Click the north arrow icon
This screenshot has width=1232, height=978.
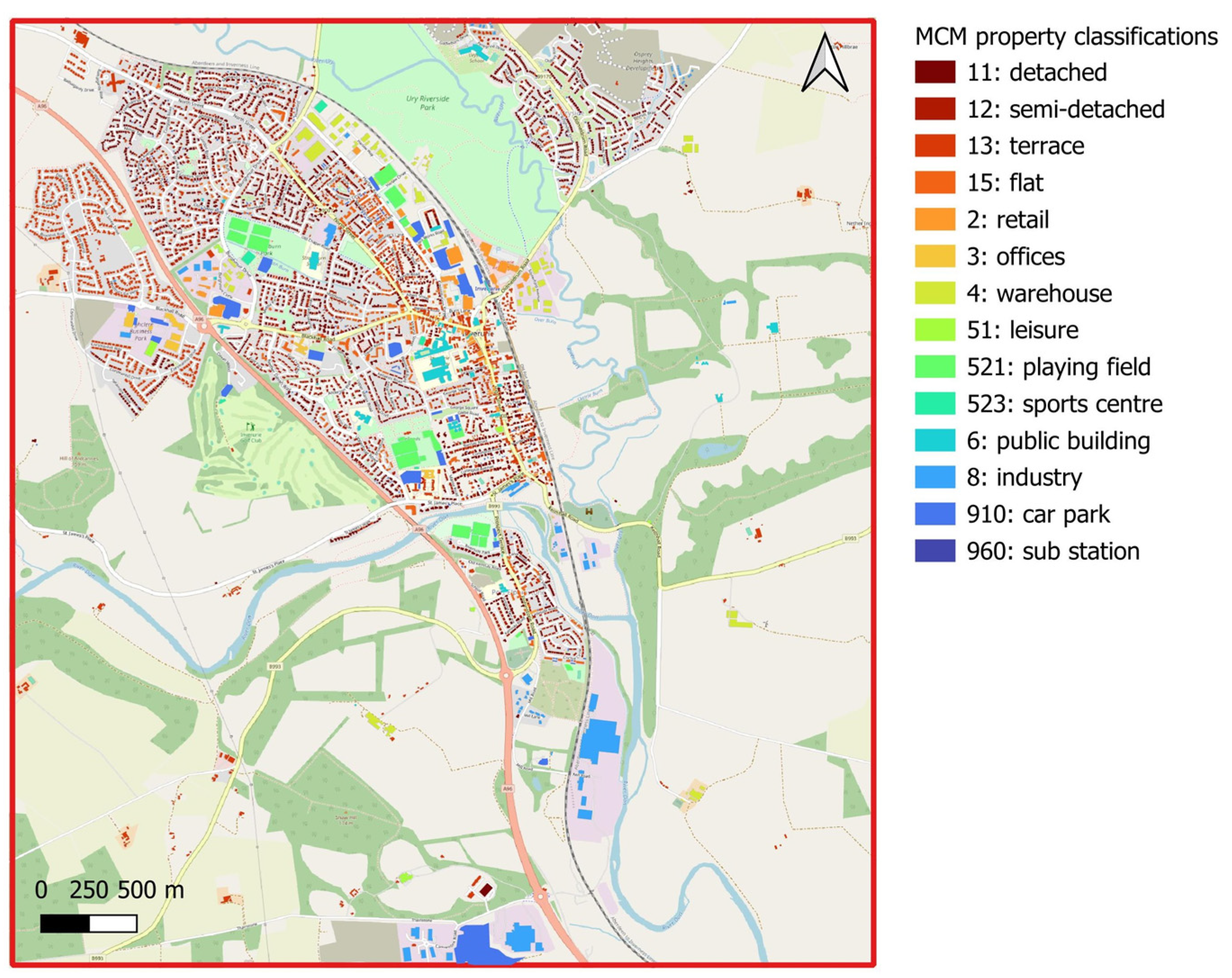[x=825, y=63]
